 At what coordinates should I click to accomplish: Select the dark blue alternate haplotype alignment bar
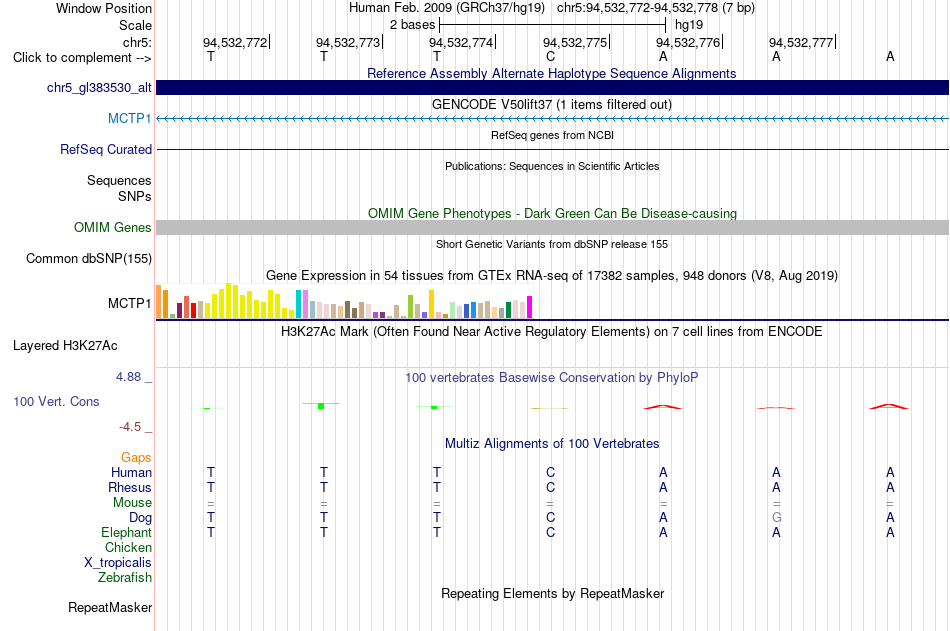click(x=552, y=87)
